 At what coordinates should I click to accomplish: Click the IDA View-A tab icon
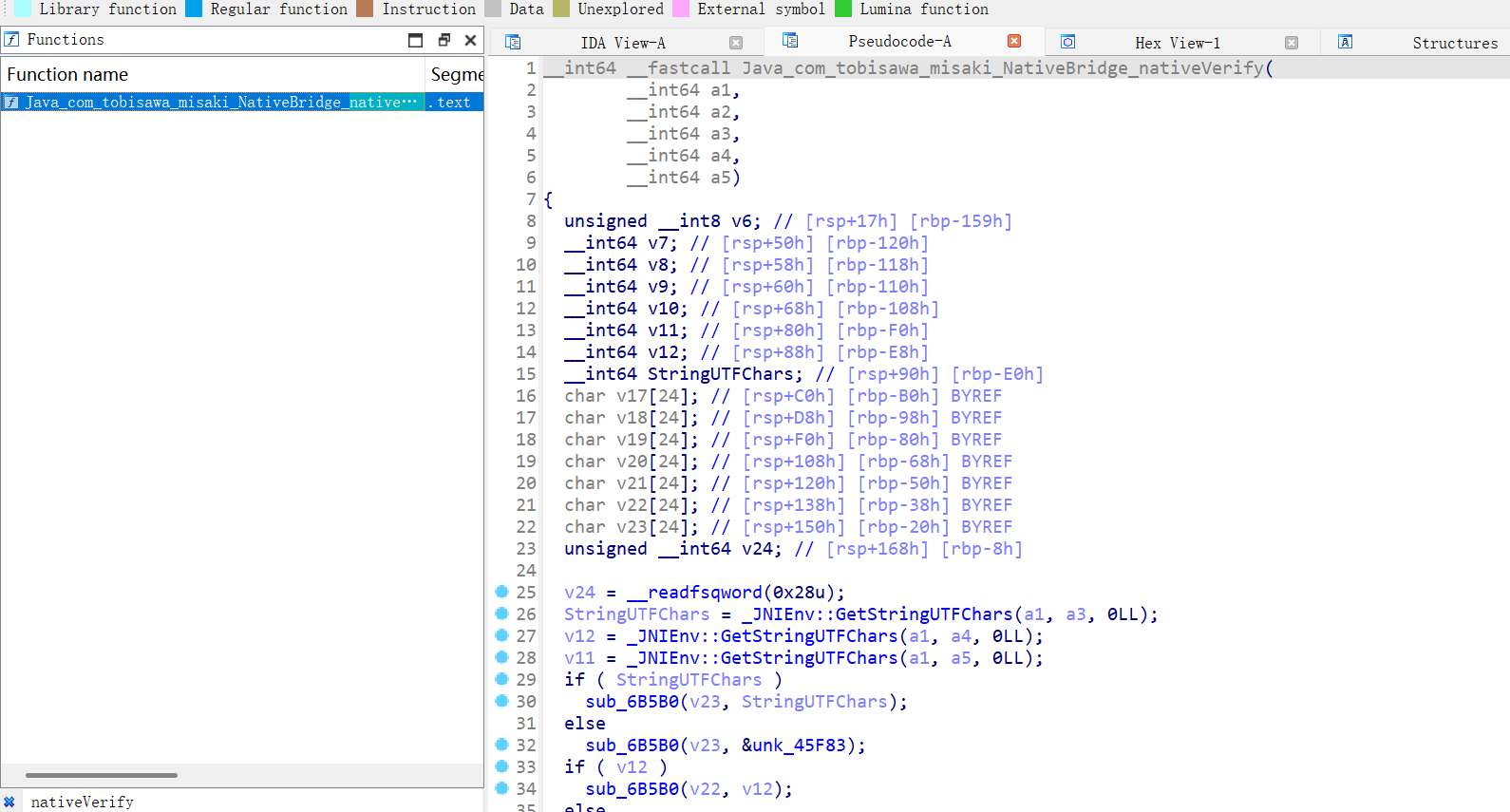(x=513, y=42)
